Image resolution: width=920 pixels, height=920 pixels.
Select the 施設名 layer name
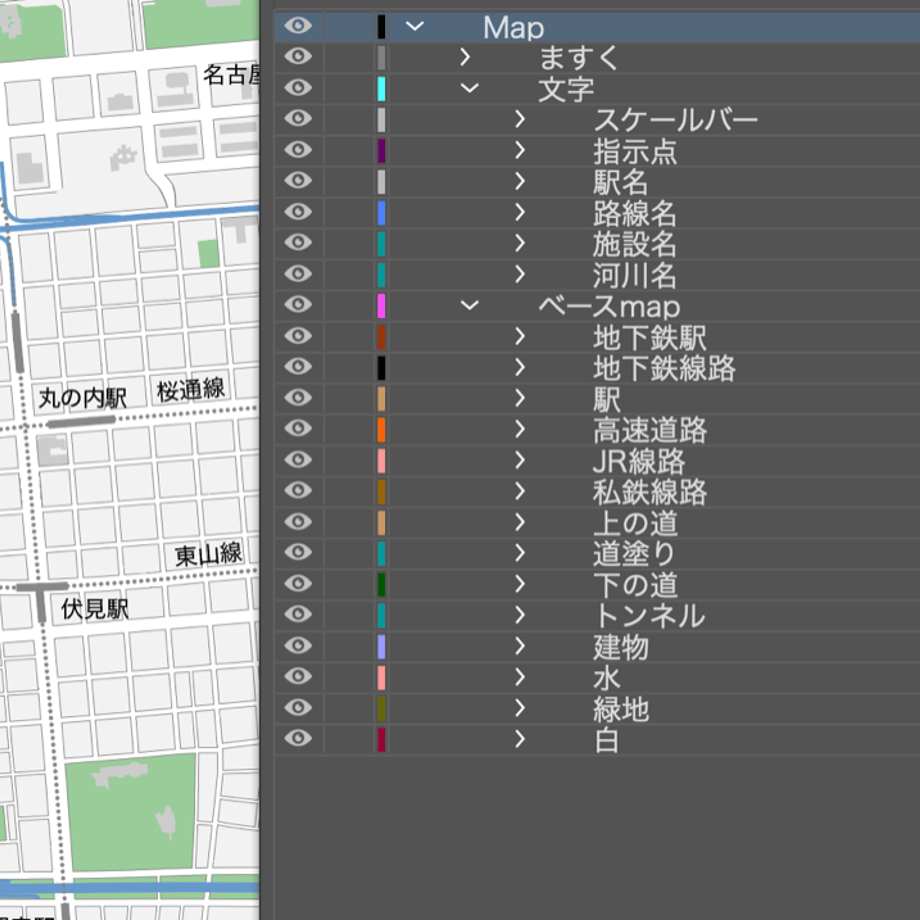coord(634,244)
